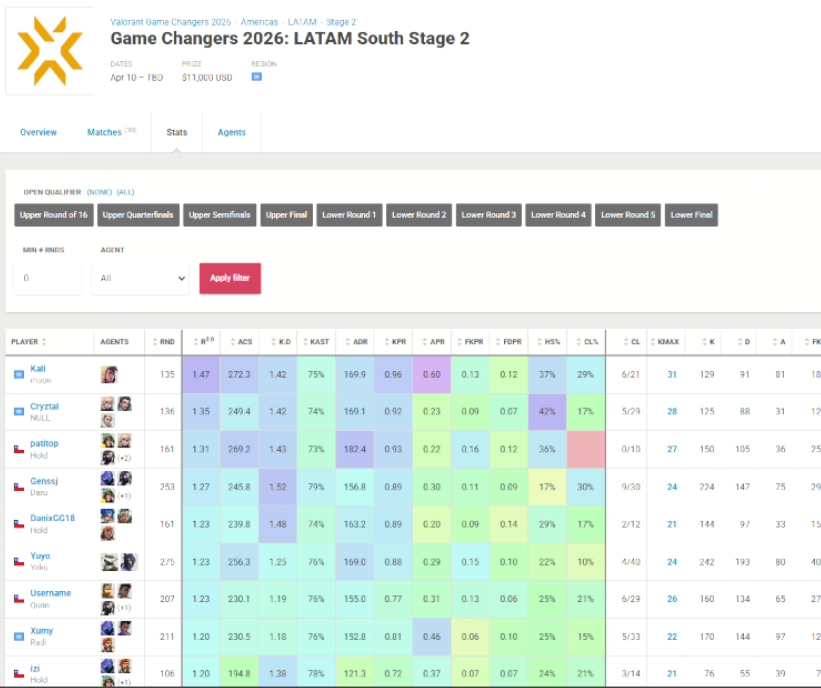This screenshot has width=821, height=688.
Task: Click Genssj's second agent portrait
Action: click(124, 479)
